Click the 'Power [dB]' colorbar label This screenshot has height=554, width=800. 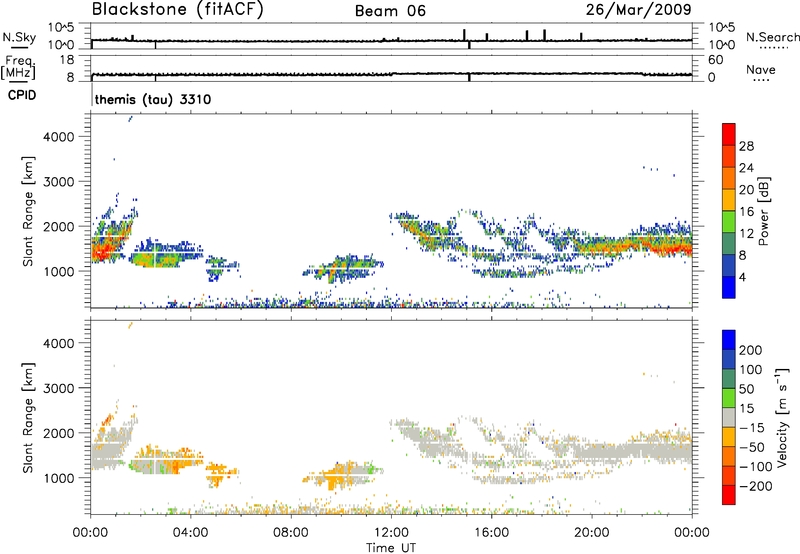(763, 211)
